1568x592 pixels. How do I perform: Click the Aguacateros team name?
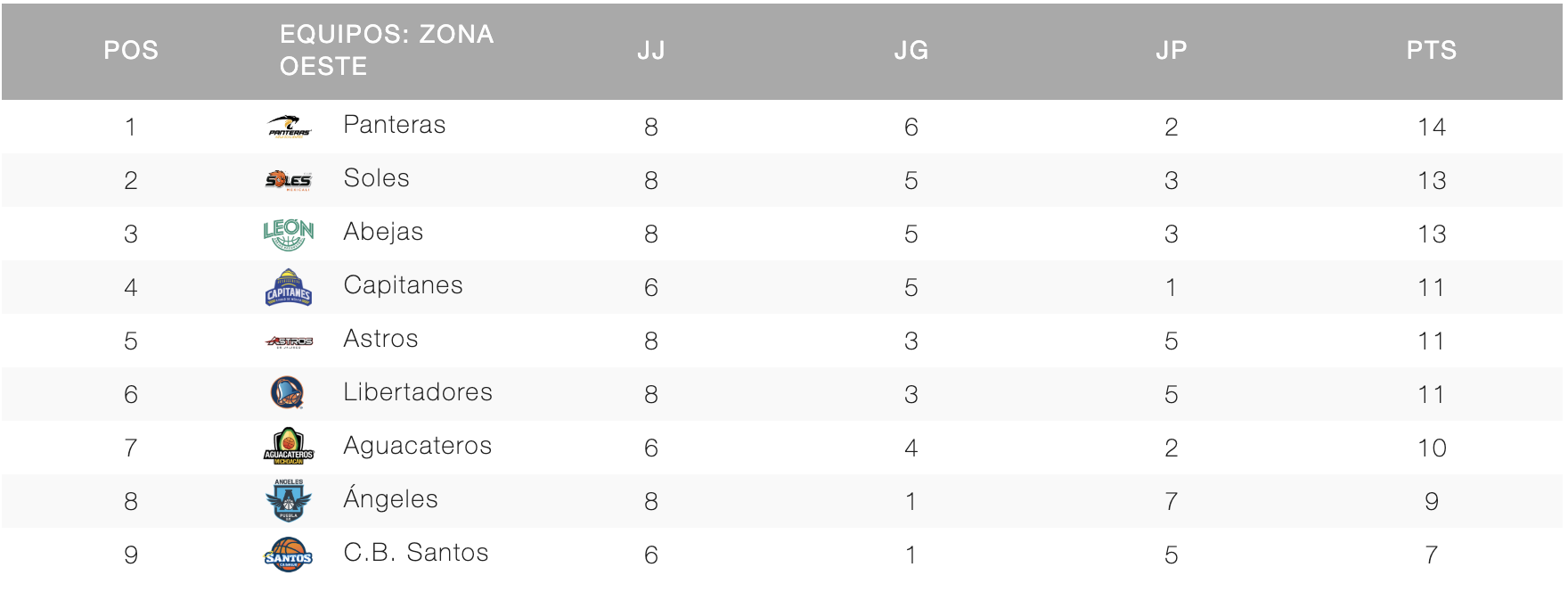(418, 446)
